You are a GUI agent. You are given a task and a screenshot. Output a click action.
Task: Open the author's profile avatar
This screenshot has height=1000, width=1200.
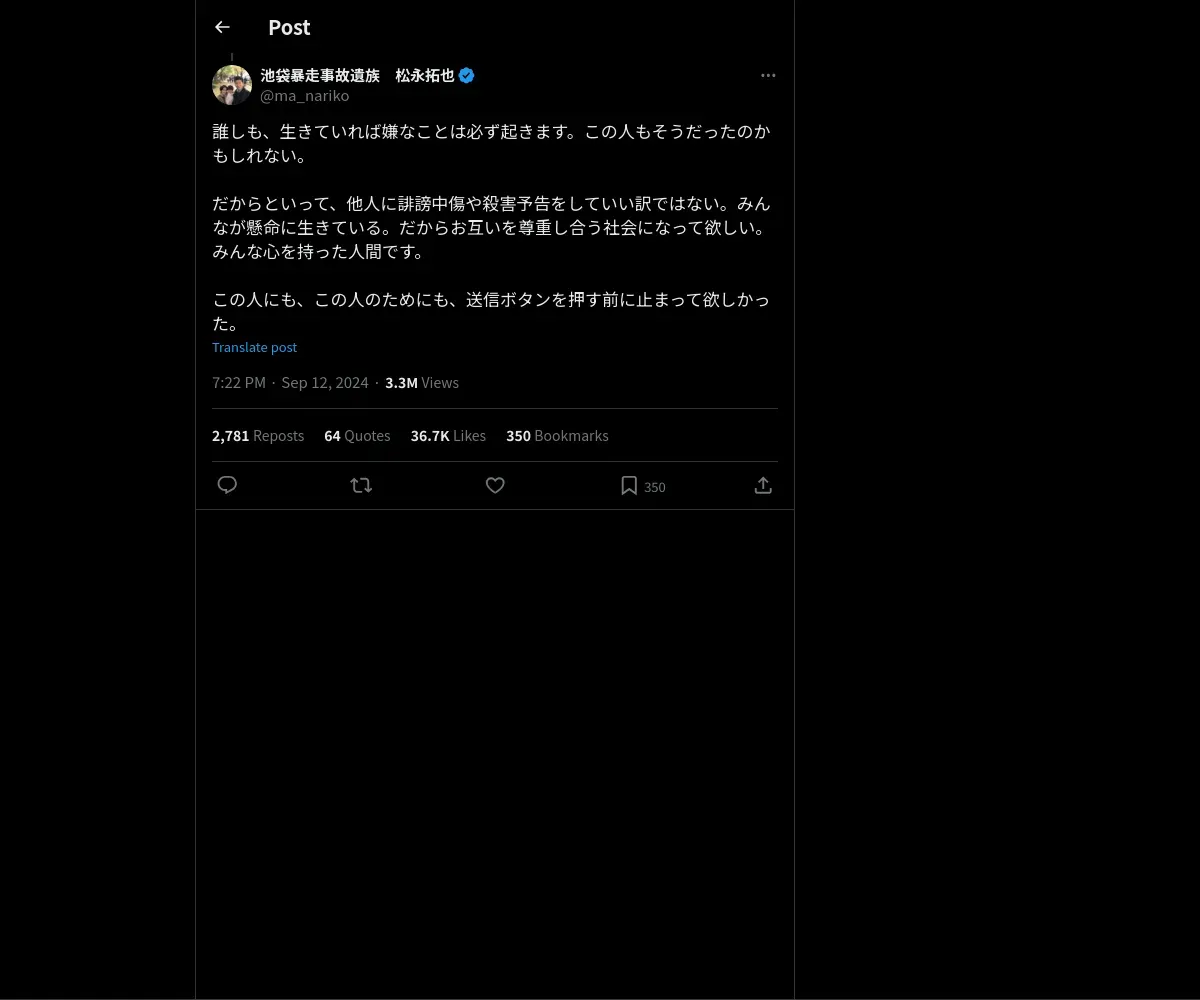tap(232, 85)
